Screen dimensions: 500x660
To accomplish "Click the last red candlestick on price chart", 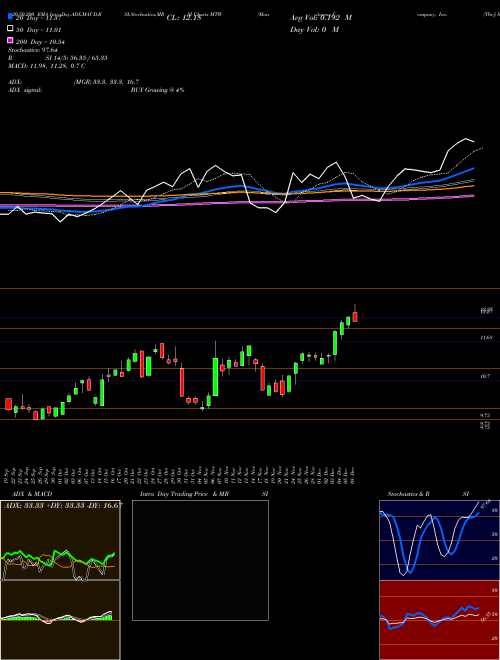I will 355,316.
